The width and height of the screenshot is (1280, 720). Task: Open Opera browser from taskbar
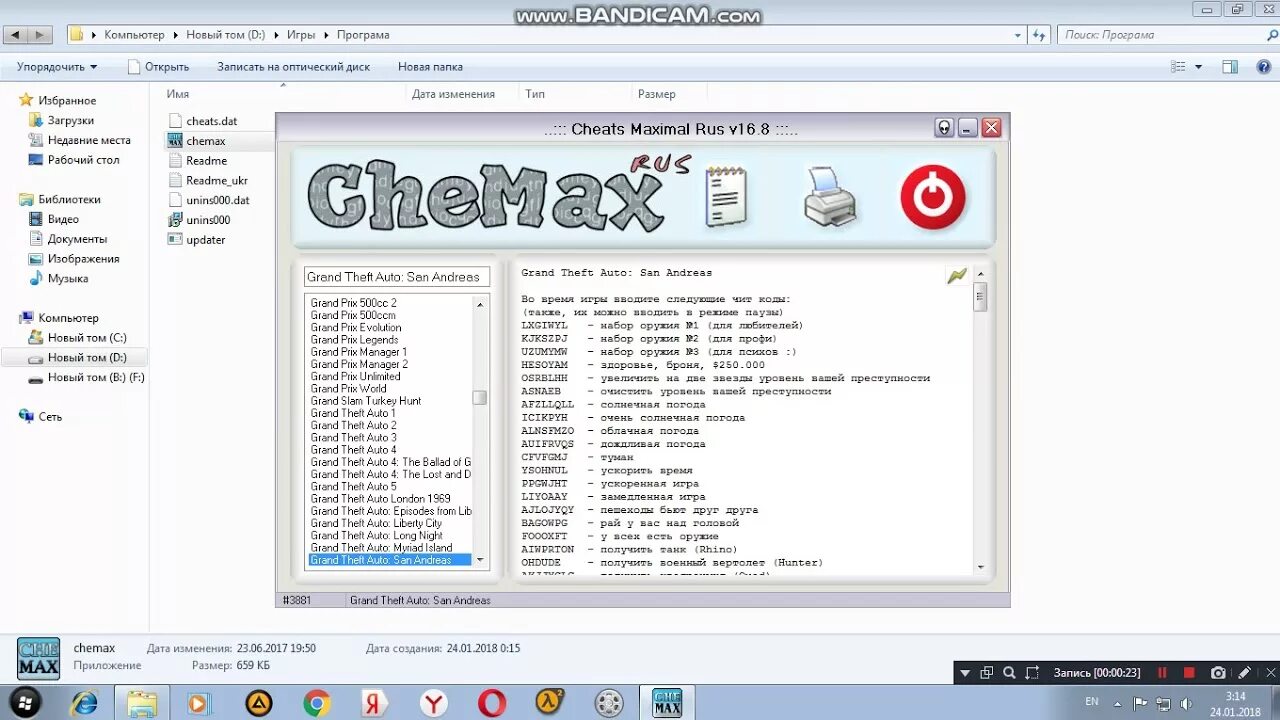(492, 703)
